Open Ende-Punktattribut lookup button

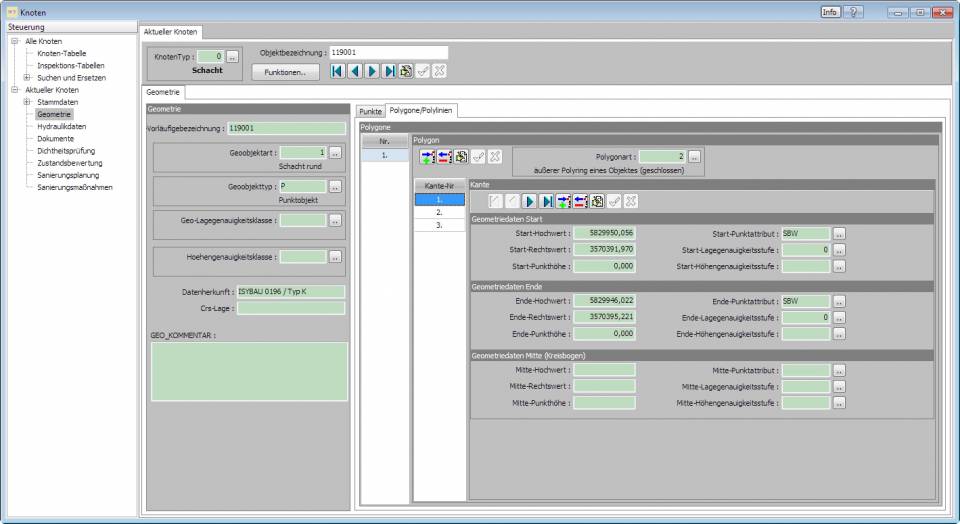click(x=839, y=301)
